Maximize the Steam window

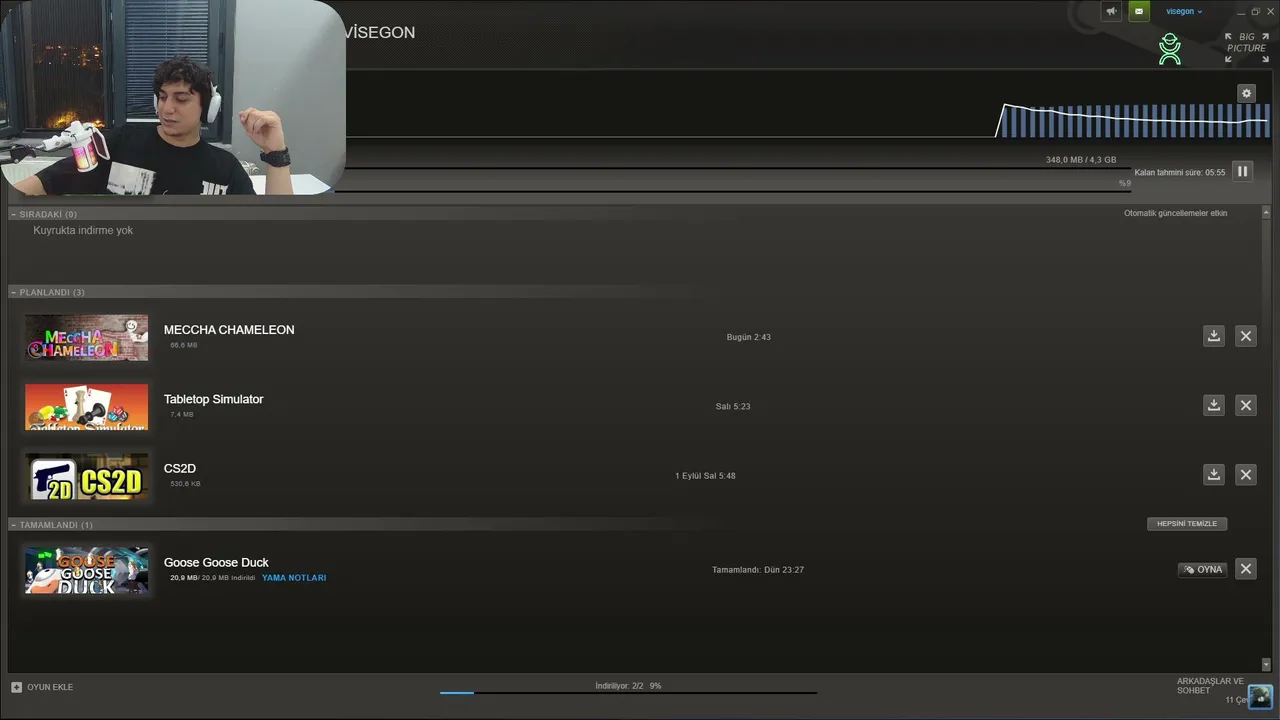[1255, 12]
